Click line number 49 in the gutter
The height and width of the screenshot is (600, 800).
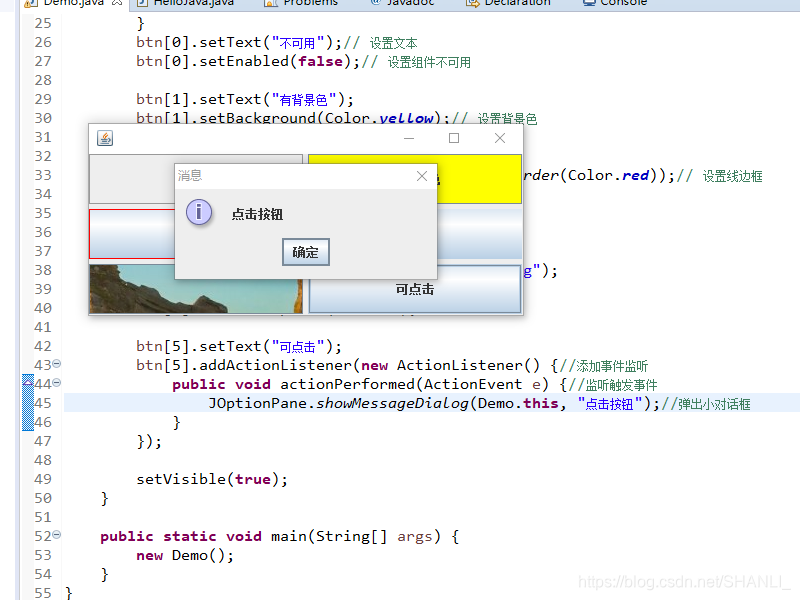pos(43,479)
